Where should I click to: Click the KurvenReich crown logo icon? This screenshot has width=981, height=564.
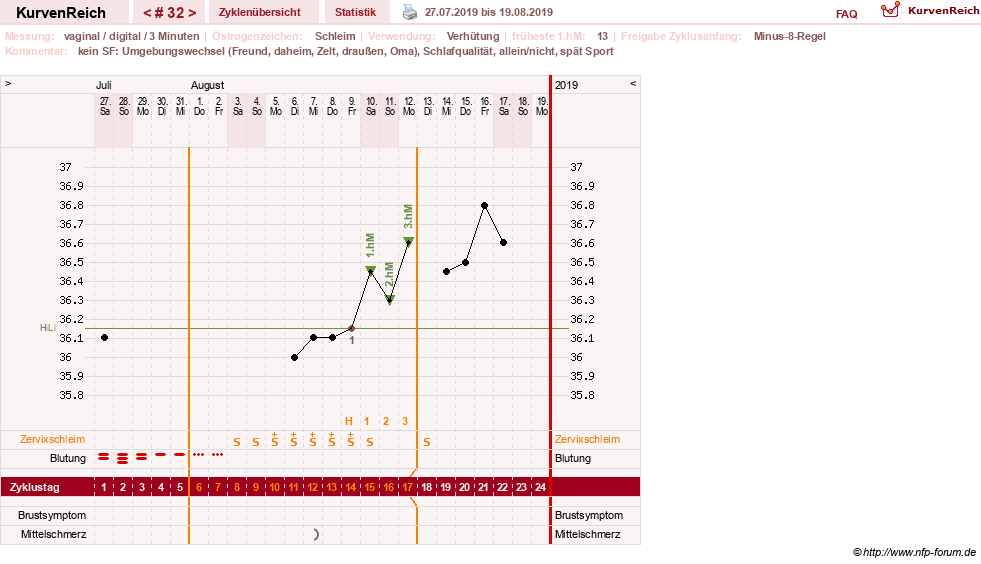[x=890, y=10]
